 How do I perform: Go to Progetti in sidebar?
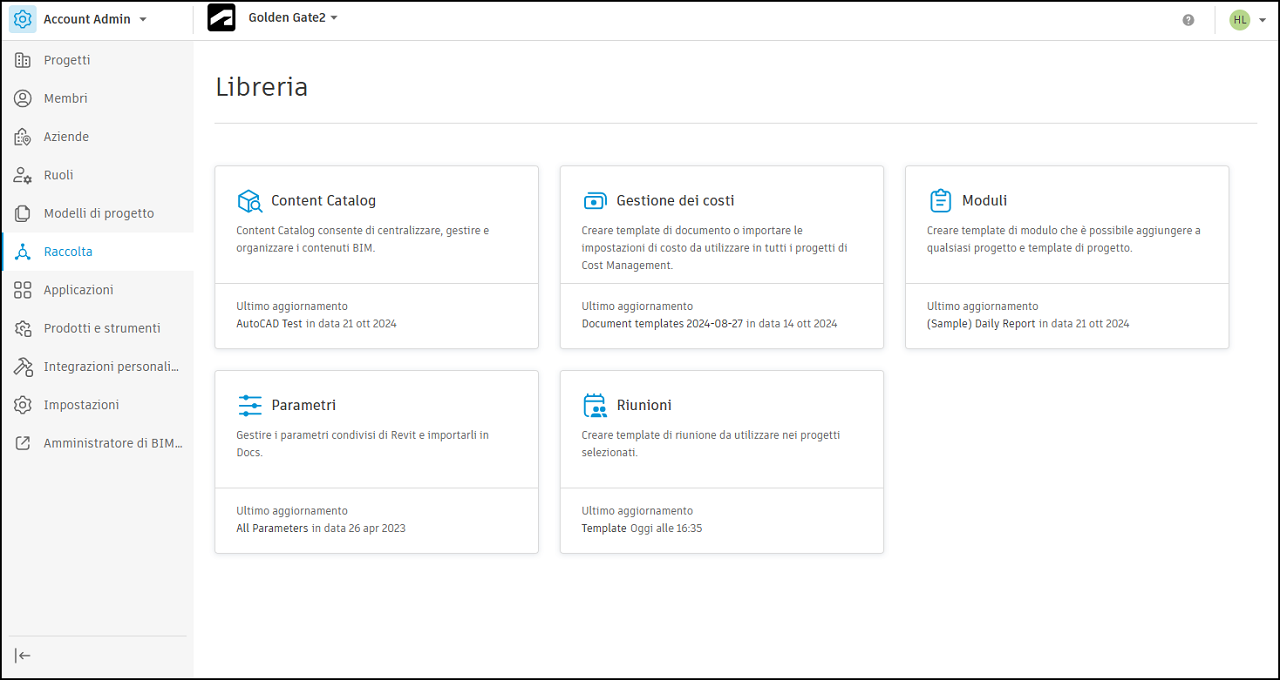click(x=67, y=60)
